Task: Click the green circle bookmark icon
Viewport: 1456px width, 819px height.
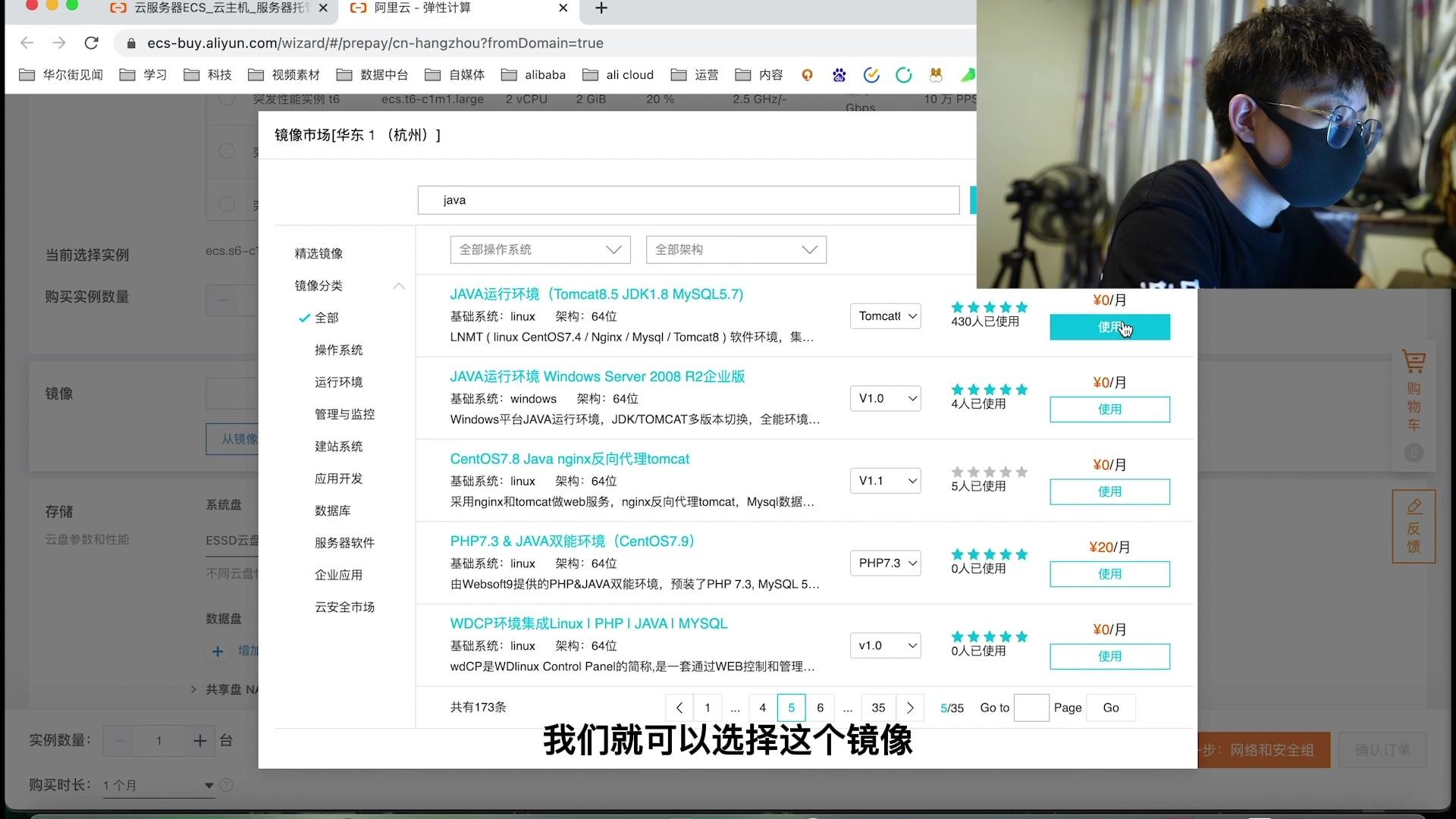Action: pos(903,74)
